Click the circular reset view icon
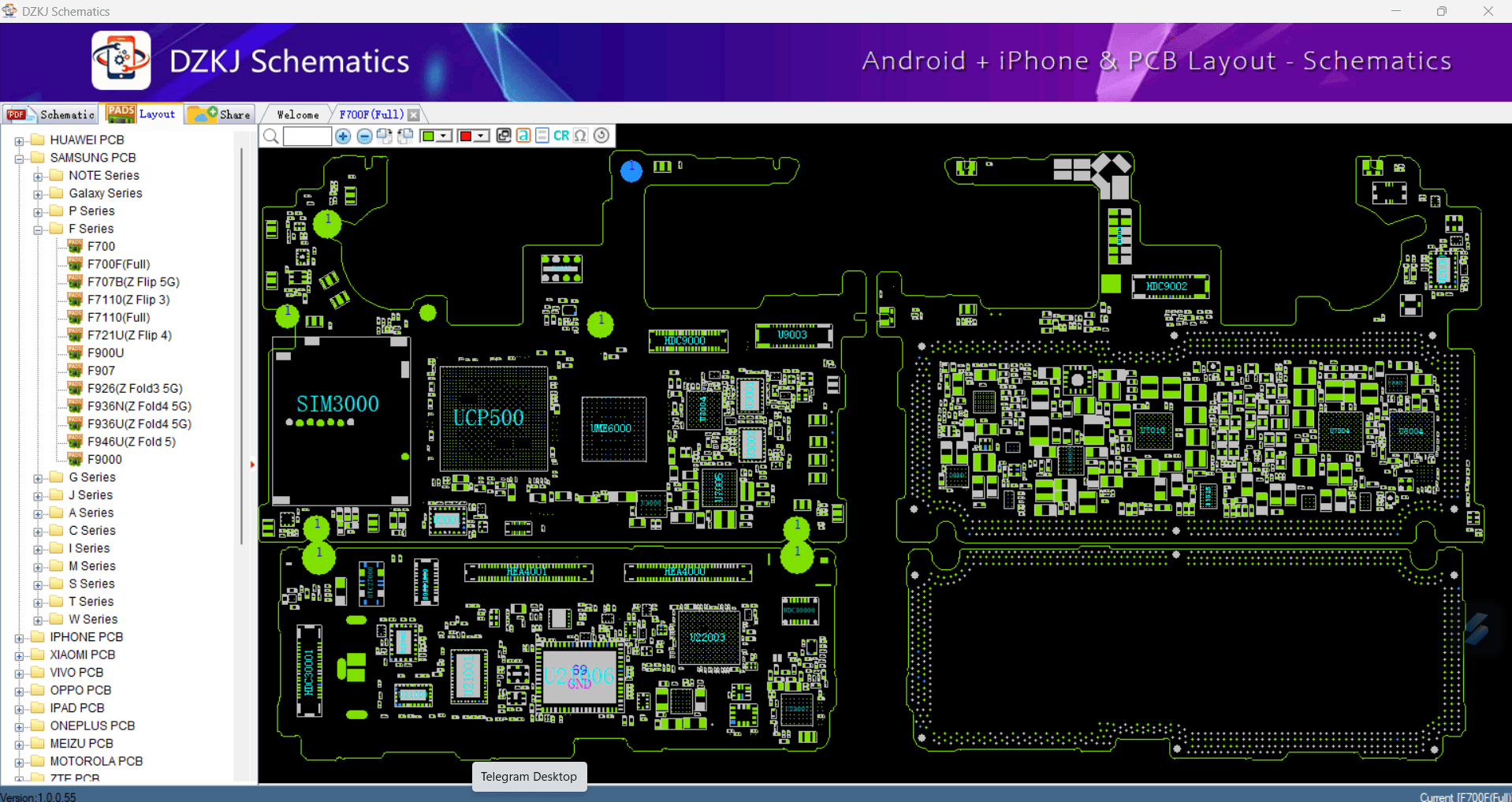1512x802 pixels. coord(601,136)
